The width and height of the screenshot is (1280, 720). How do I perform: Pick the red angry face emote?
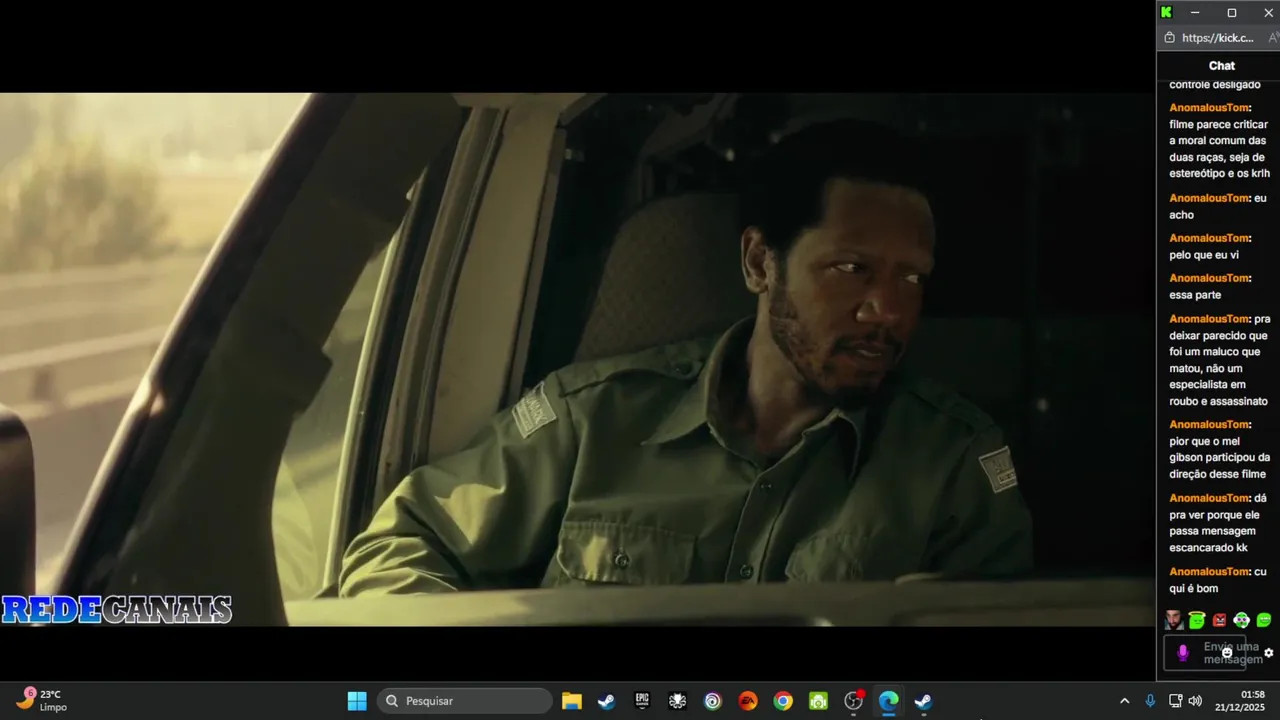1219,620
